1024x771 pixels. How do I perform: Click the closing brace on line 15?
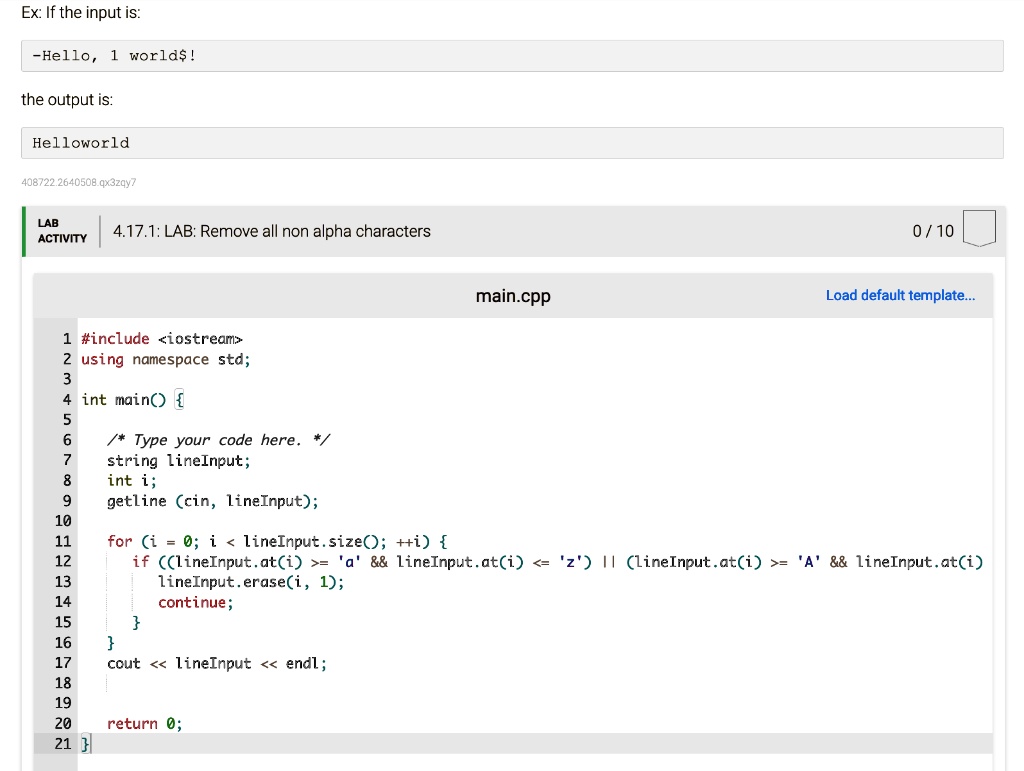[136, 622]
